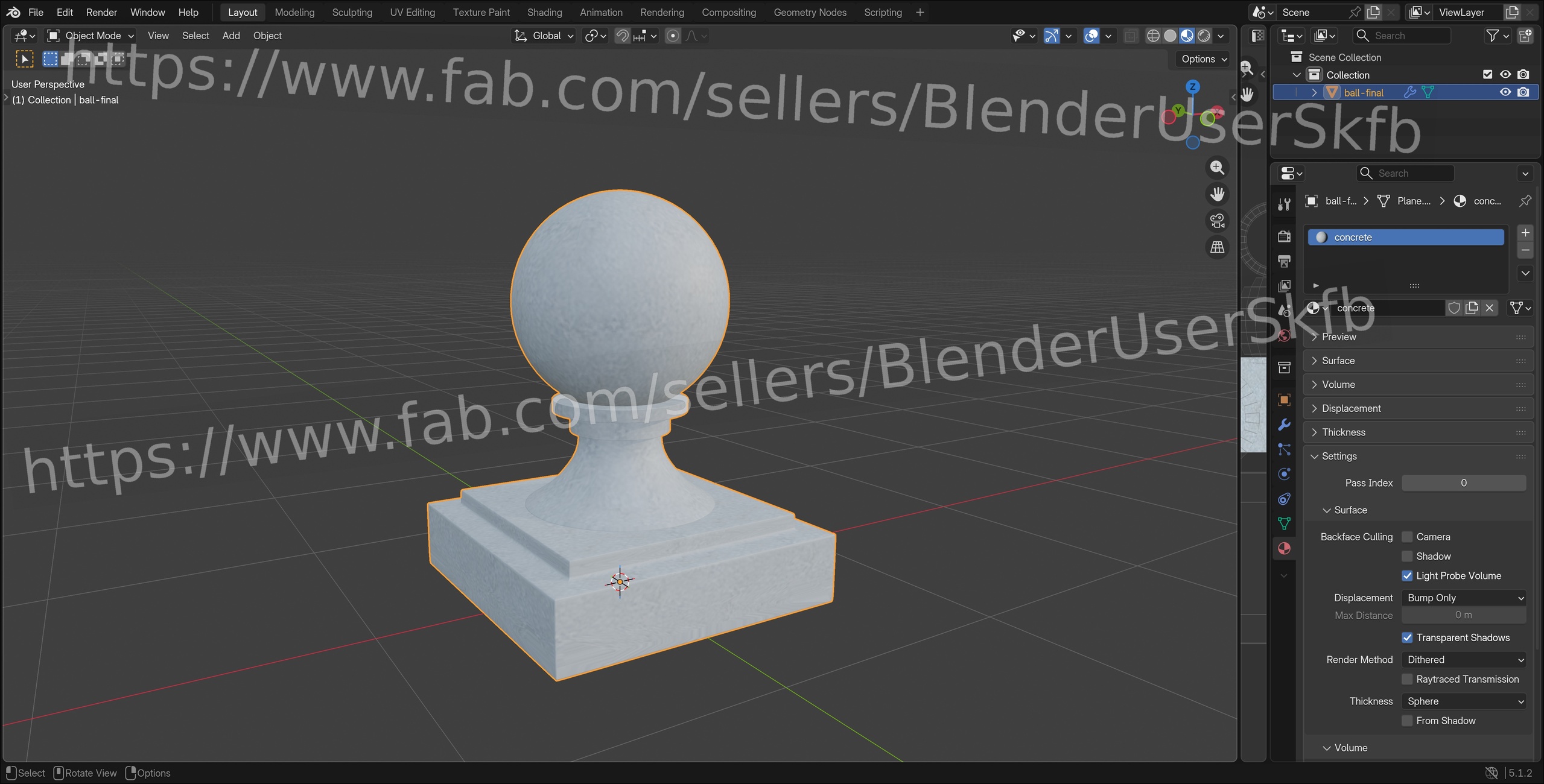Open the Tool properties tab
The height and width of the screenshot is (784, 1544).
[x=1284, y=204]
